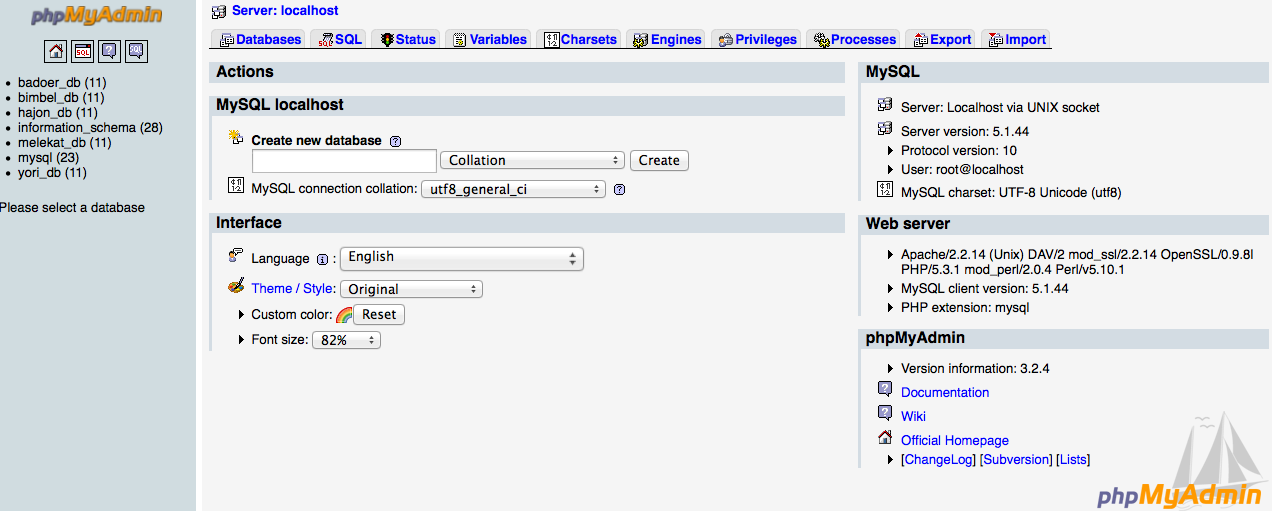Visit the Official Homepage link
Image resolution: width=1272 pixels, height=511 pixels.
click(x=955, y=440)
